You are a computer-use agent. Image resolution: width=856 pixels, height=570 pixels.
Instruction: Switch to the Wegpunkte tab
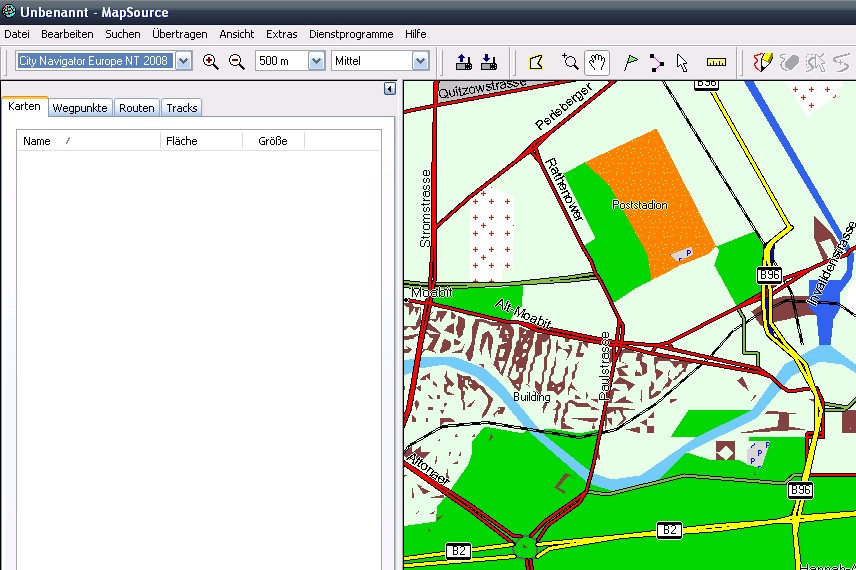80,108
